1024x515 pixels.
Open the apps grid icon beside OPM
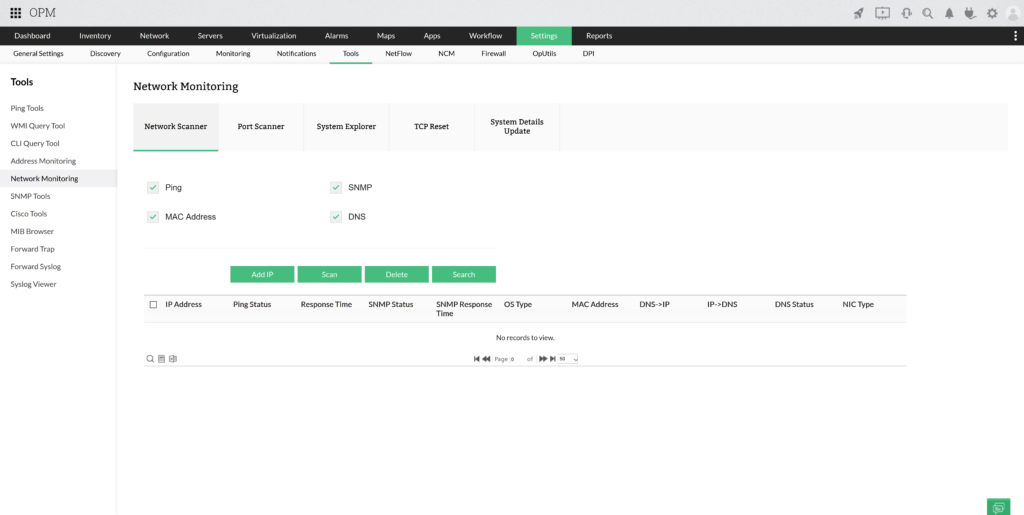(x=15, y=13)
